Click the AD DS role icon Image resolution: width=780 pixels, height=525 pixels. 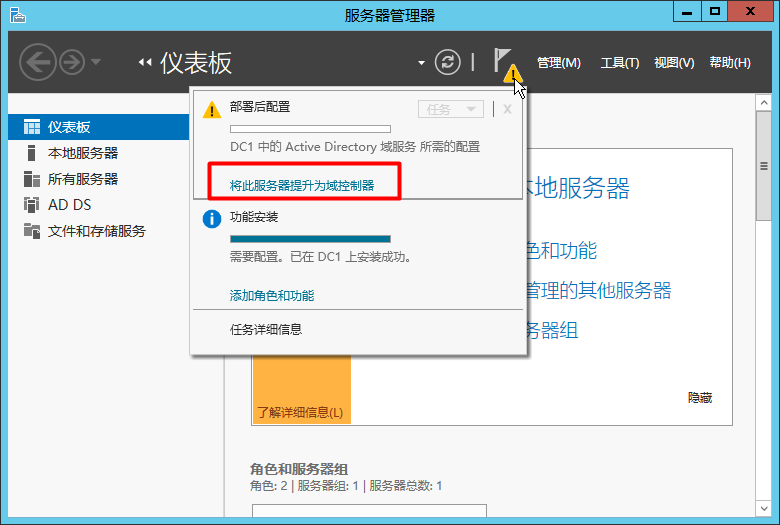[x=31, y=205]
